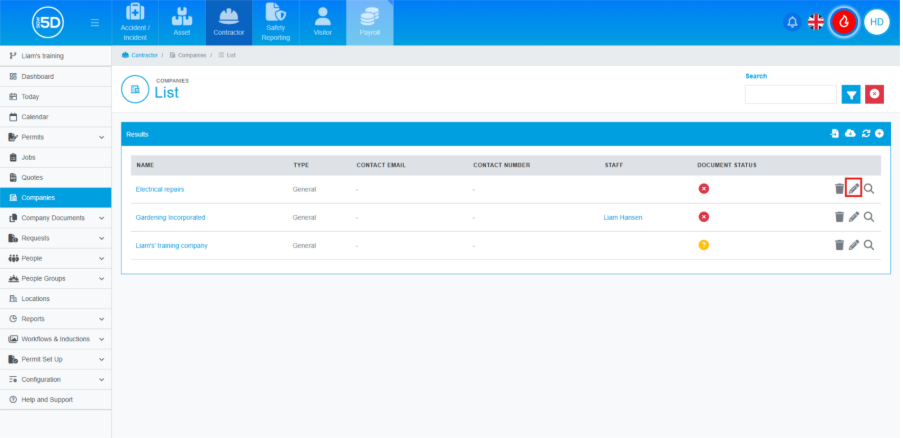Open the Accident / Incident module tab

point(135,22)
